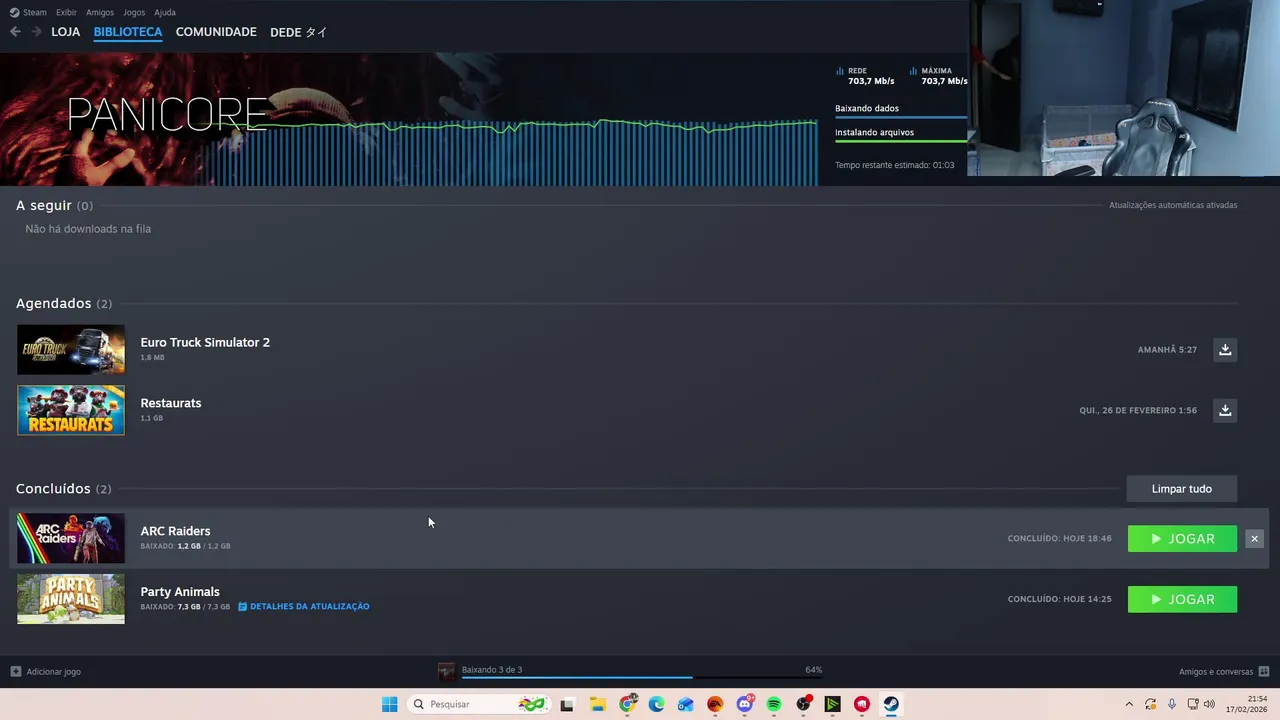Open the Amigos menu

pos(100,12)
